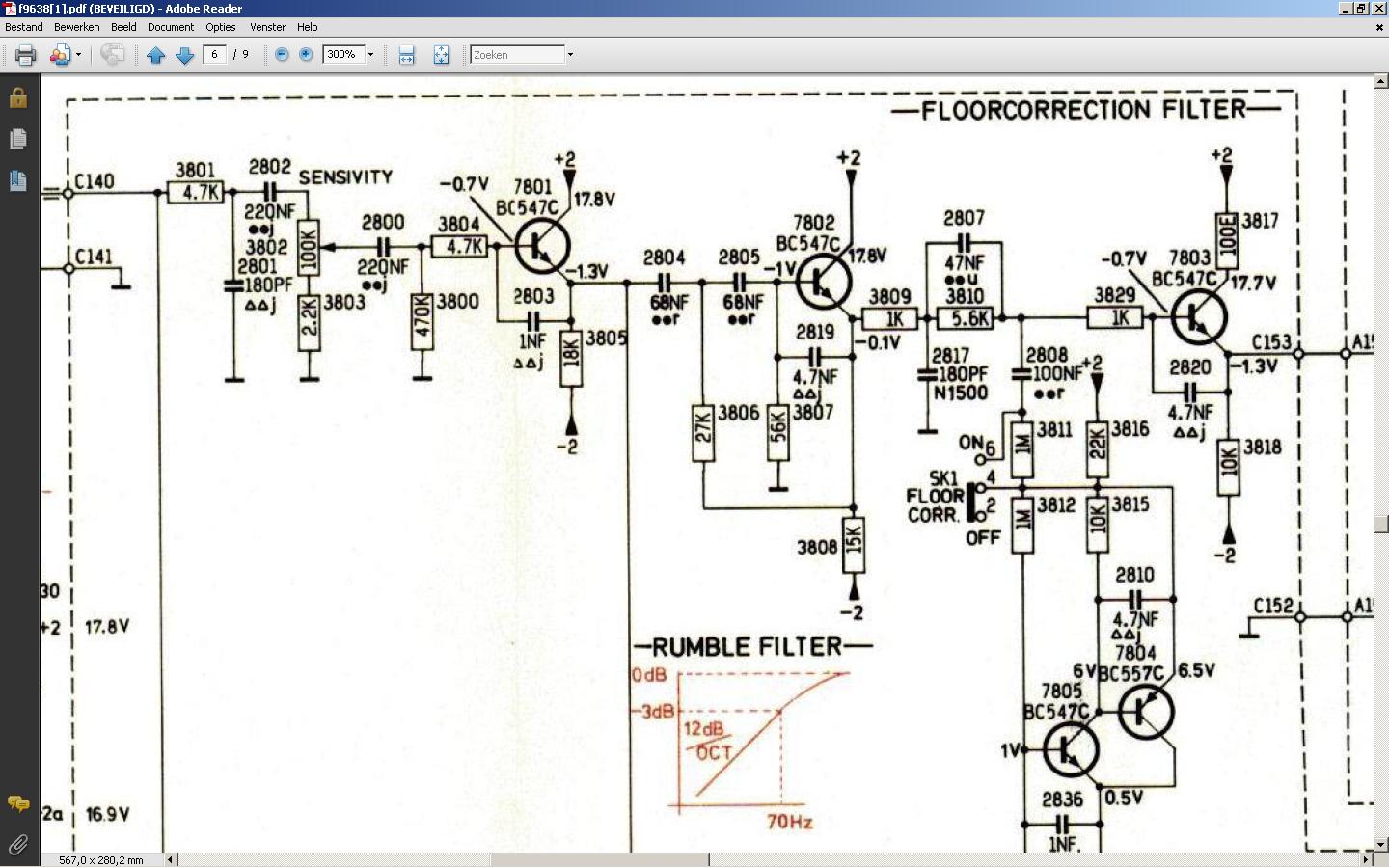Open the Comments panel icon

tap(18, 803)
